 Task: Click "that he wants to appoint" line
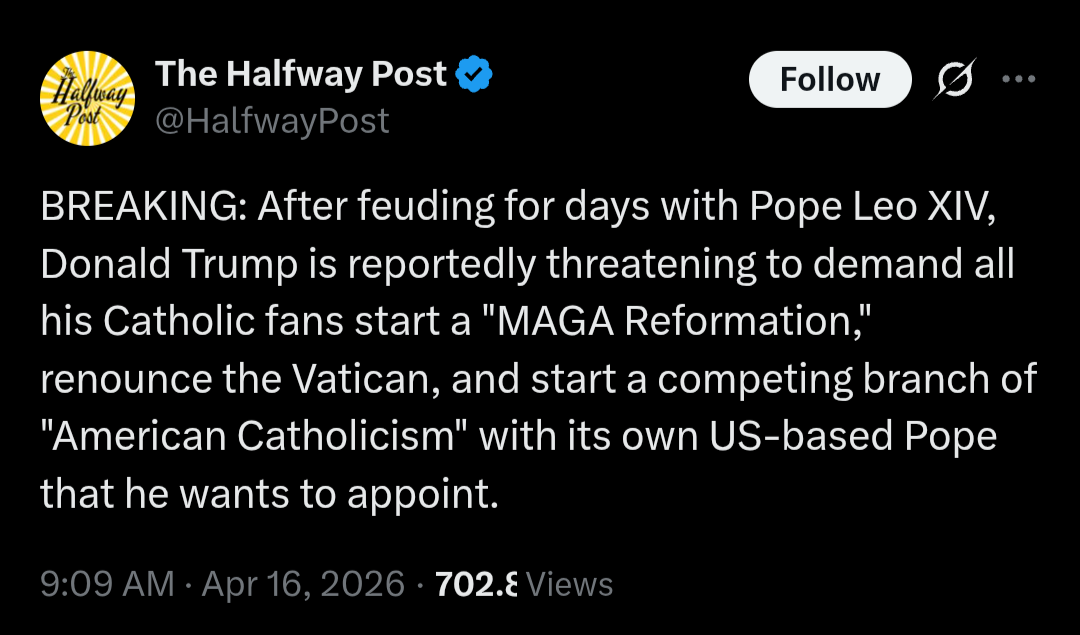point(268,494)
